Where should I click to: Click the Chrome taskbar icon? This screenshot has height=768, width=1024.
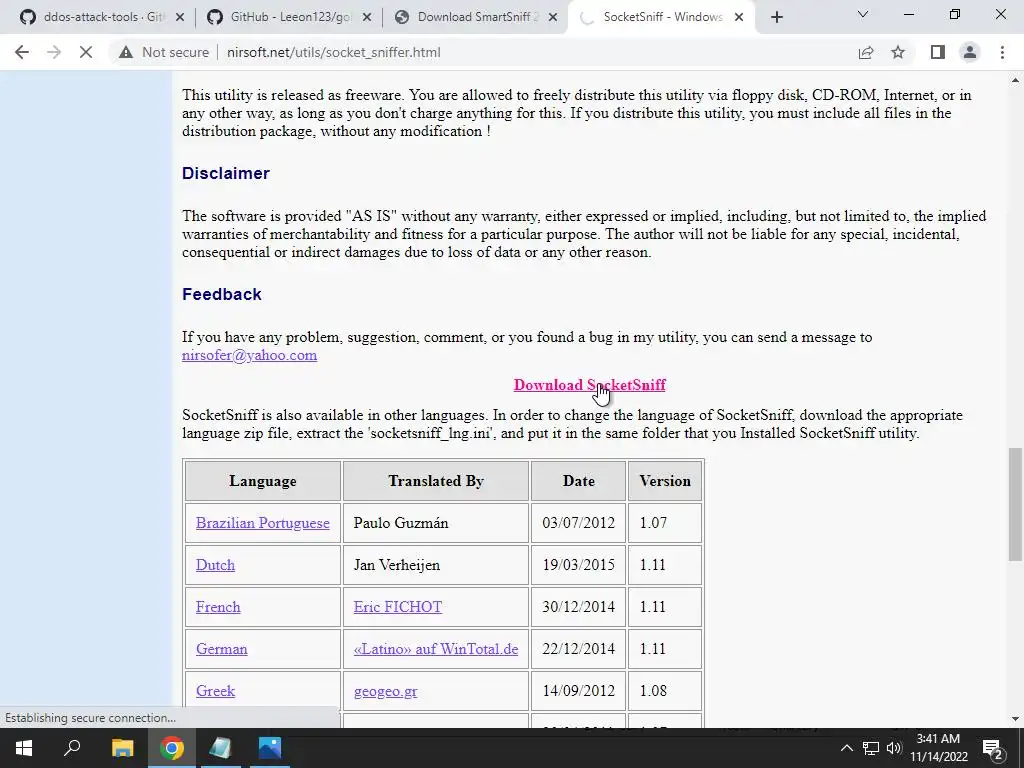[x=171, y=748]
